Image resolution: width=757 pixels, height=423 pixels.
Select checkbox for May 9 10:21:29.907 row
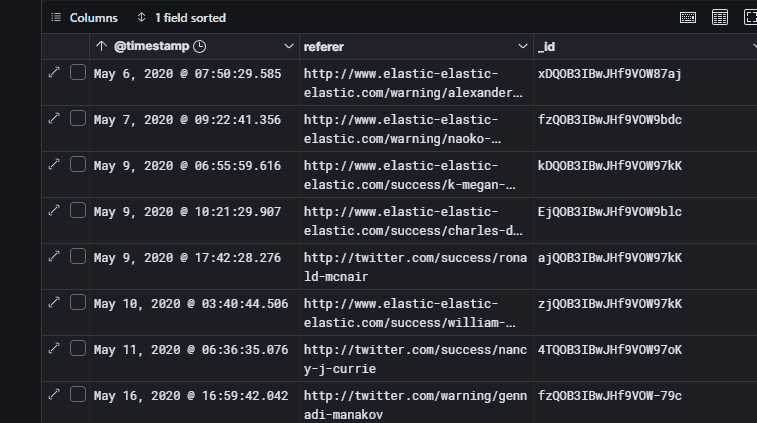[78, 211]
